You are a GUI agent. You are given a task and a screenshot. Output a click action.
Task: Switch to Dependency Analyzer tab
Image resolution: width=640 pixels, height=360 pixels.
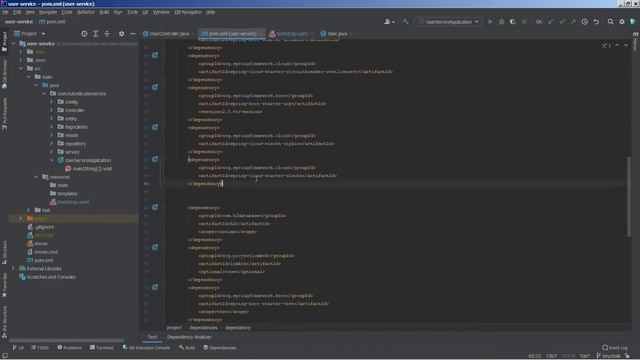189,337
